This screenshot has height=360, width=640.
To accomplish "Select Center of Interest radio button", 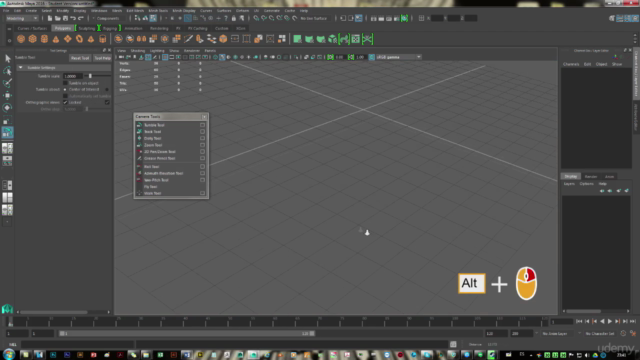I will (x=65, y=89).
